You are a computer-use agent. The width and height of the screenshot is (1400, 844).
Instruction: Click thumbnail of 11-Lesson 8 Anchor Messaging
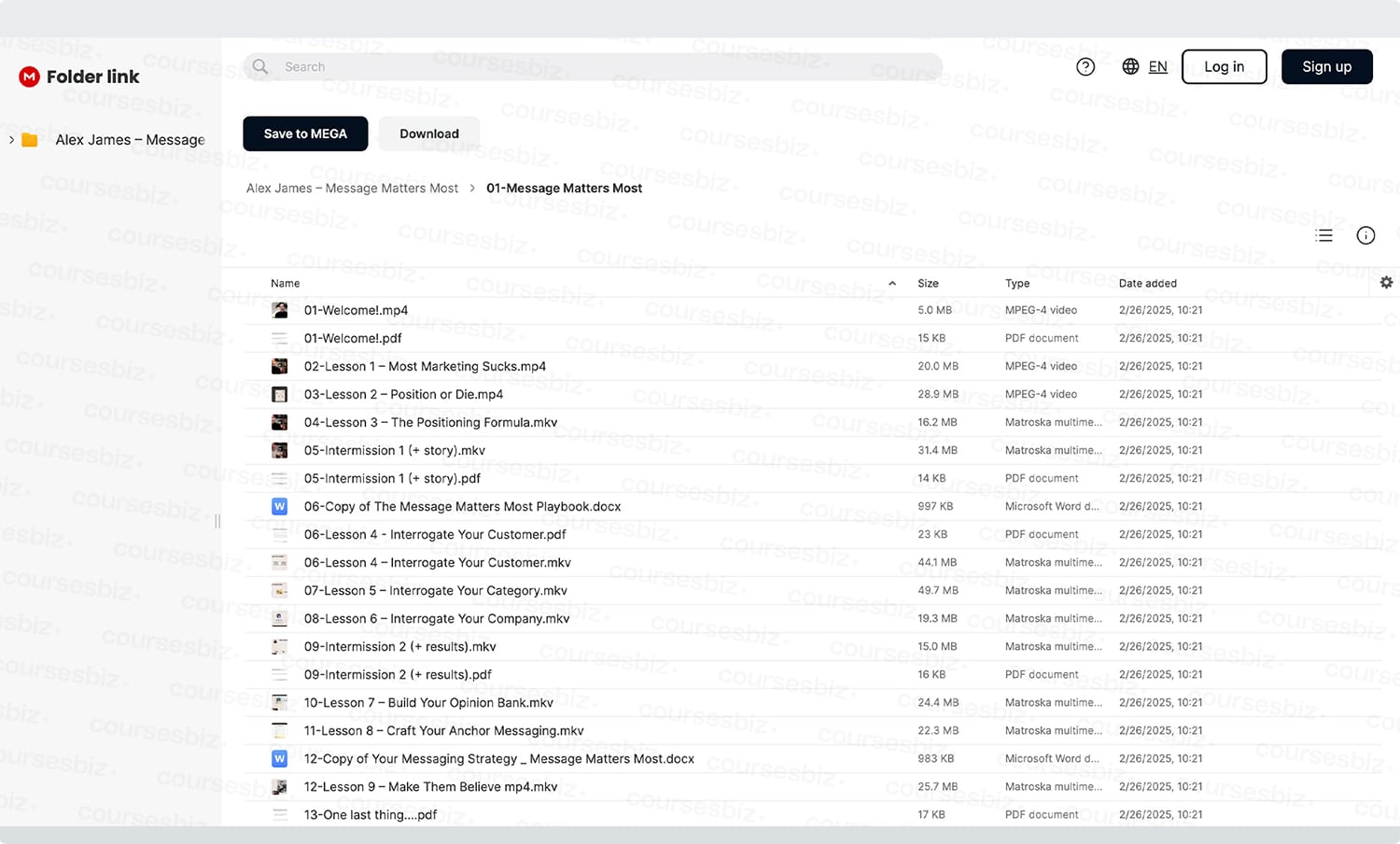pyautogui.click(x=279, y=730)
